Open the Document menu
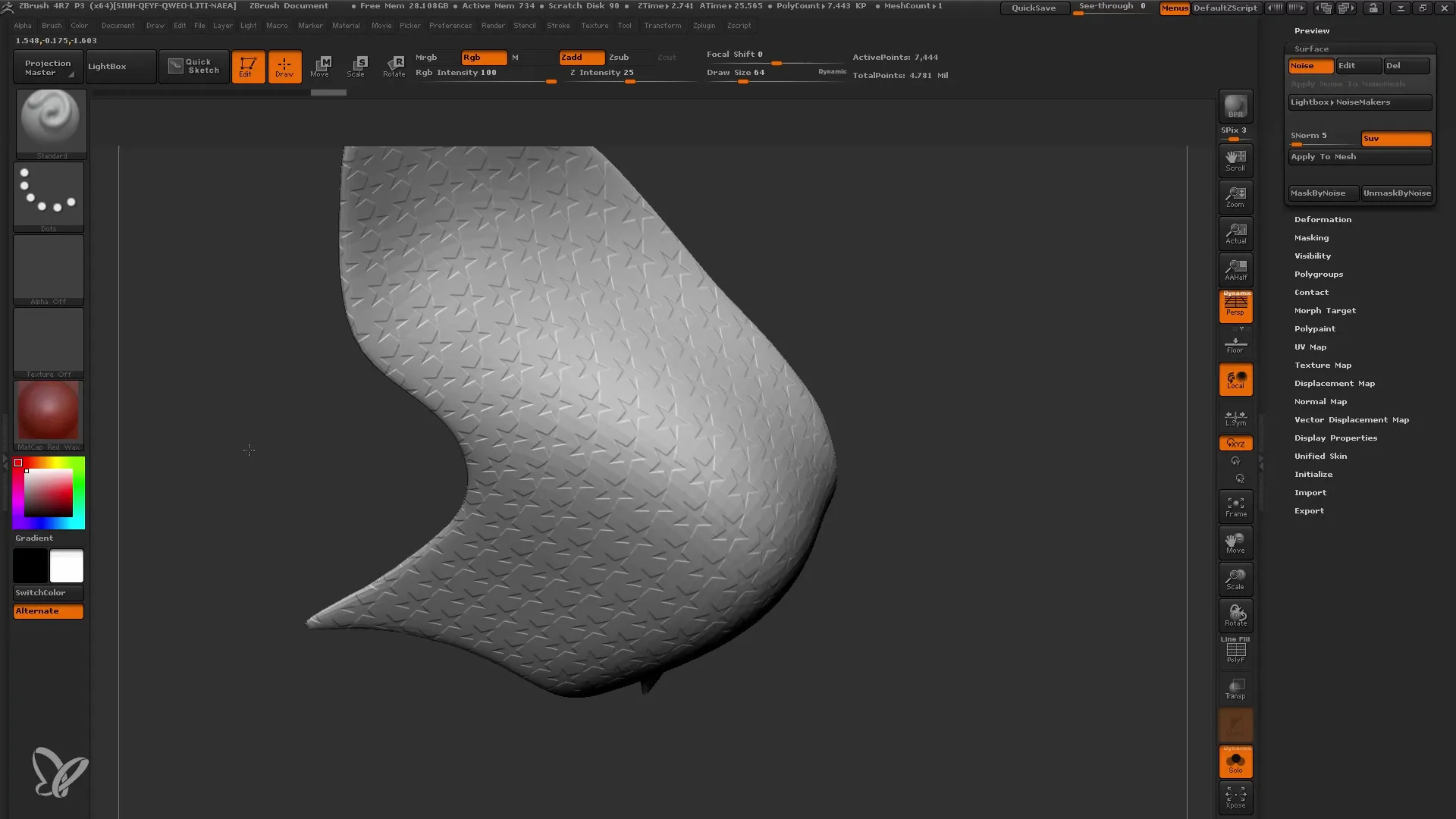 click(x=118, y=26)
